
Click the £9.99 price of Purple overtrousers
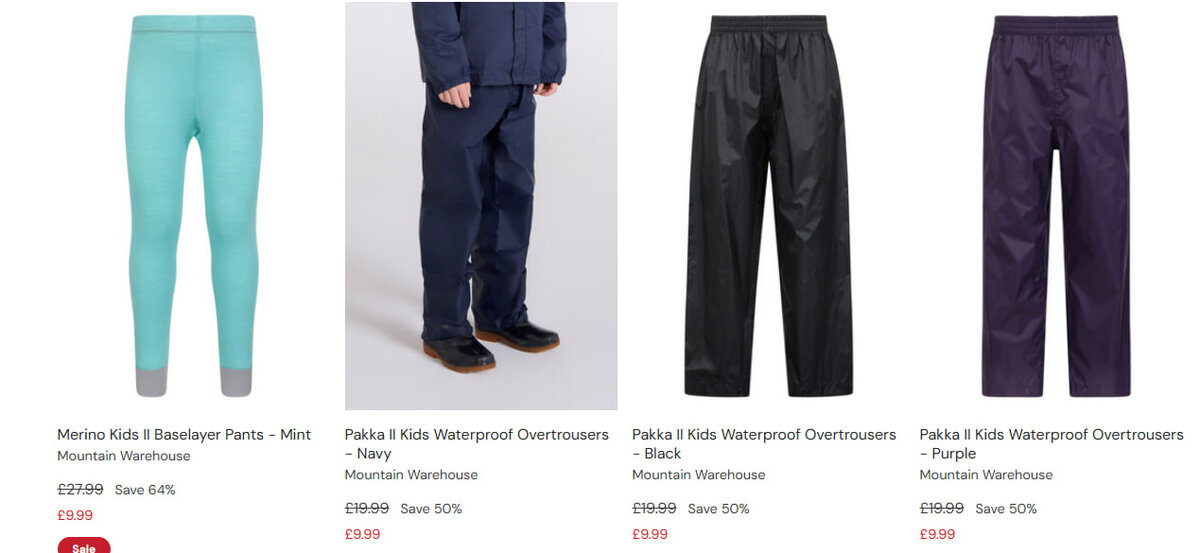point(938,535)
